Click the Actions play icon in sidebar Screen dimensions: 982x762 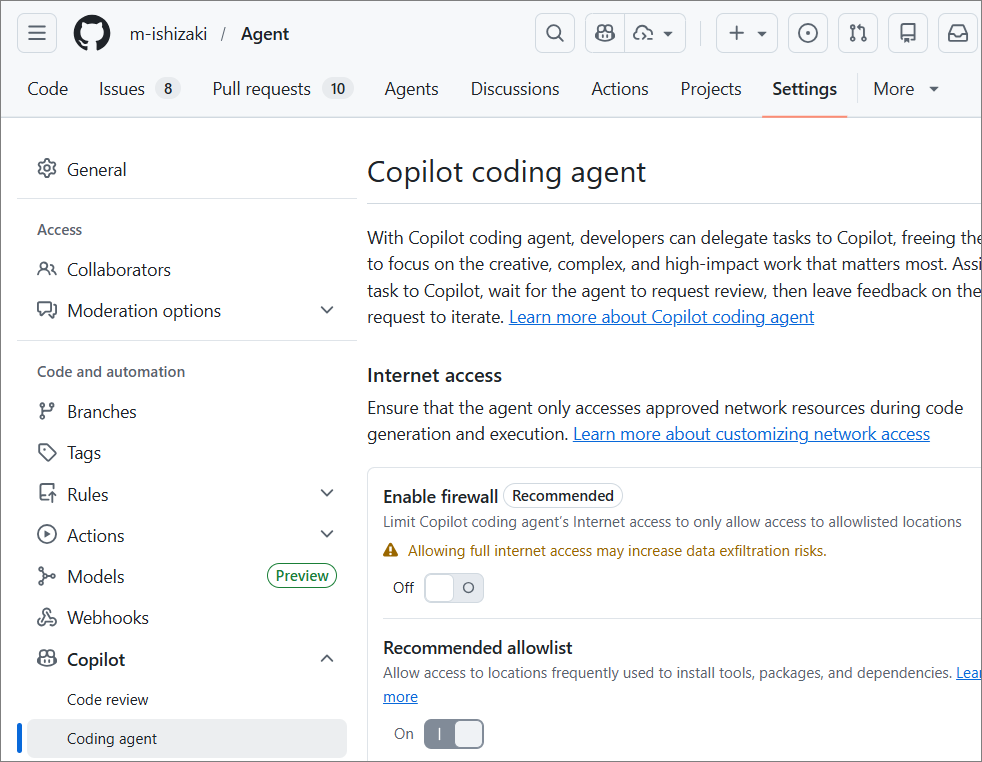click(47, 534)
